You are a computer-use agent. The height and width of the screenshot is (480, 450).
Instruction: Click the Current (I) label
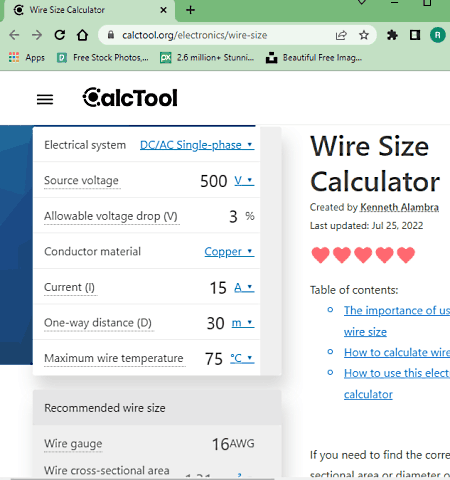coord(69,287)
